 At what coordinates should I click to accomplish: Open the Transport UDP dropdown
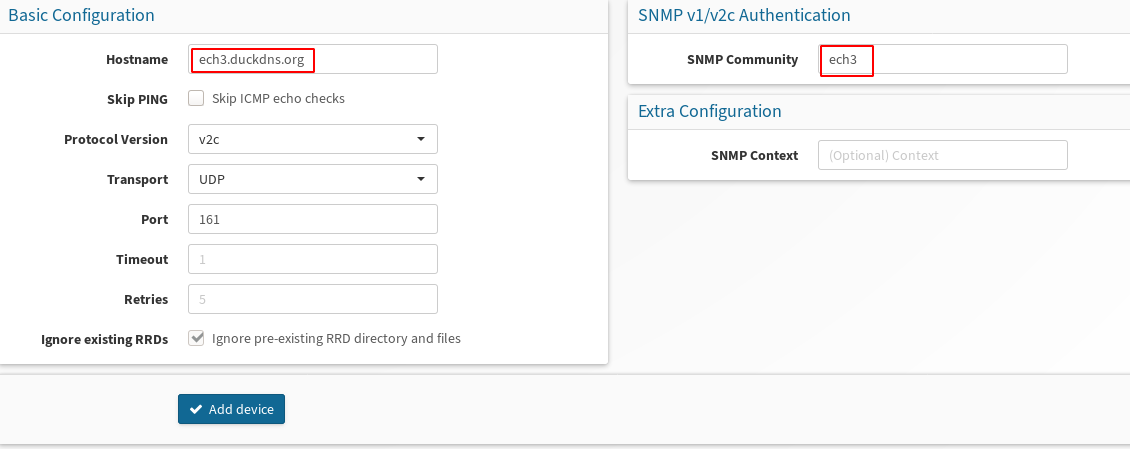point(313,179)
